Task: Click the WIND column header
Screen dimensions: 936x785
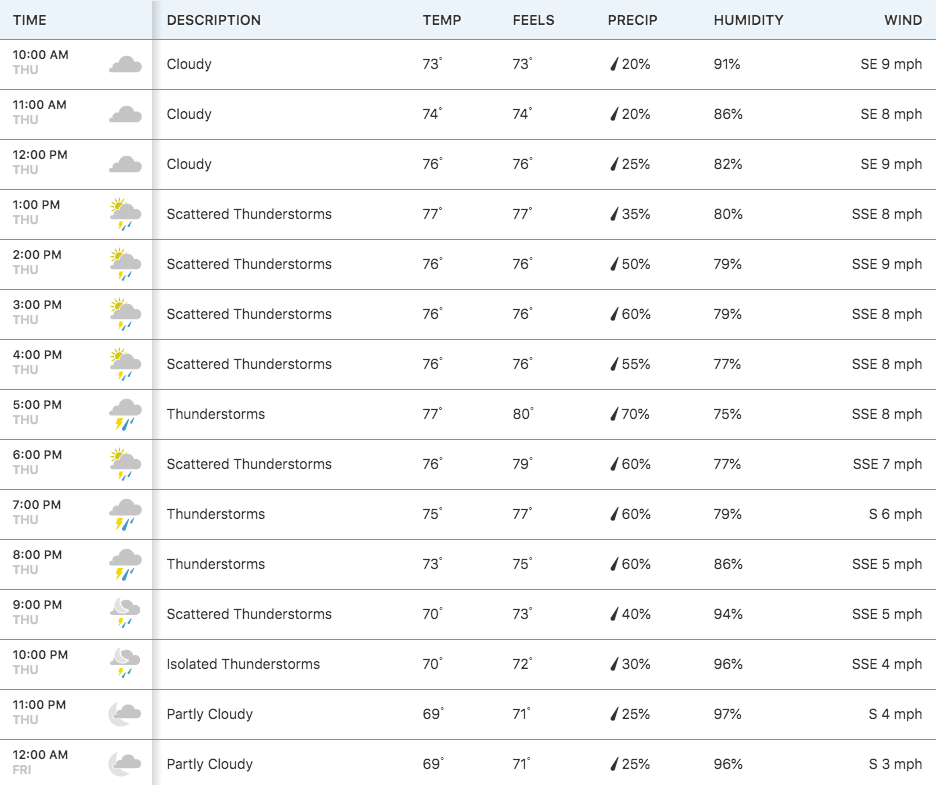Action: pos(903,20)
